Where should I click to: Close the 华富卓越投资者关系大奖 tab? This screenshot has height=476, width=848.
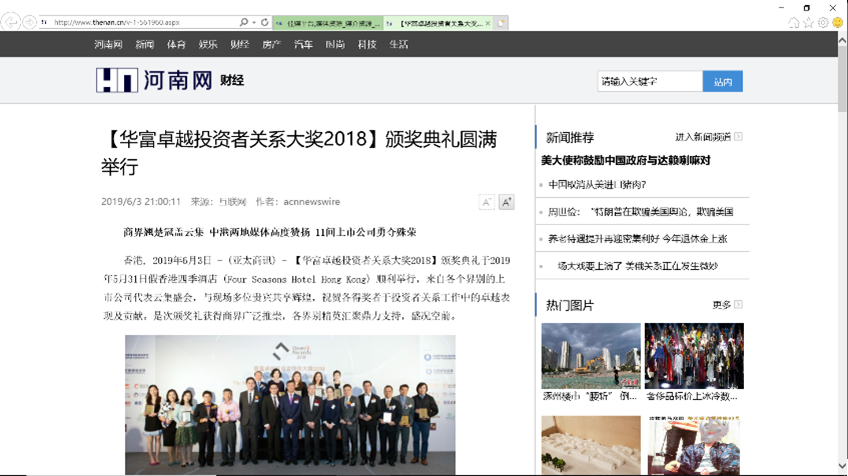[x=488, y=23]
